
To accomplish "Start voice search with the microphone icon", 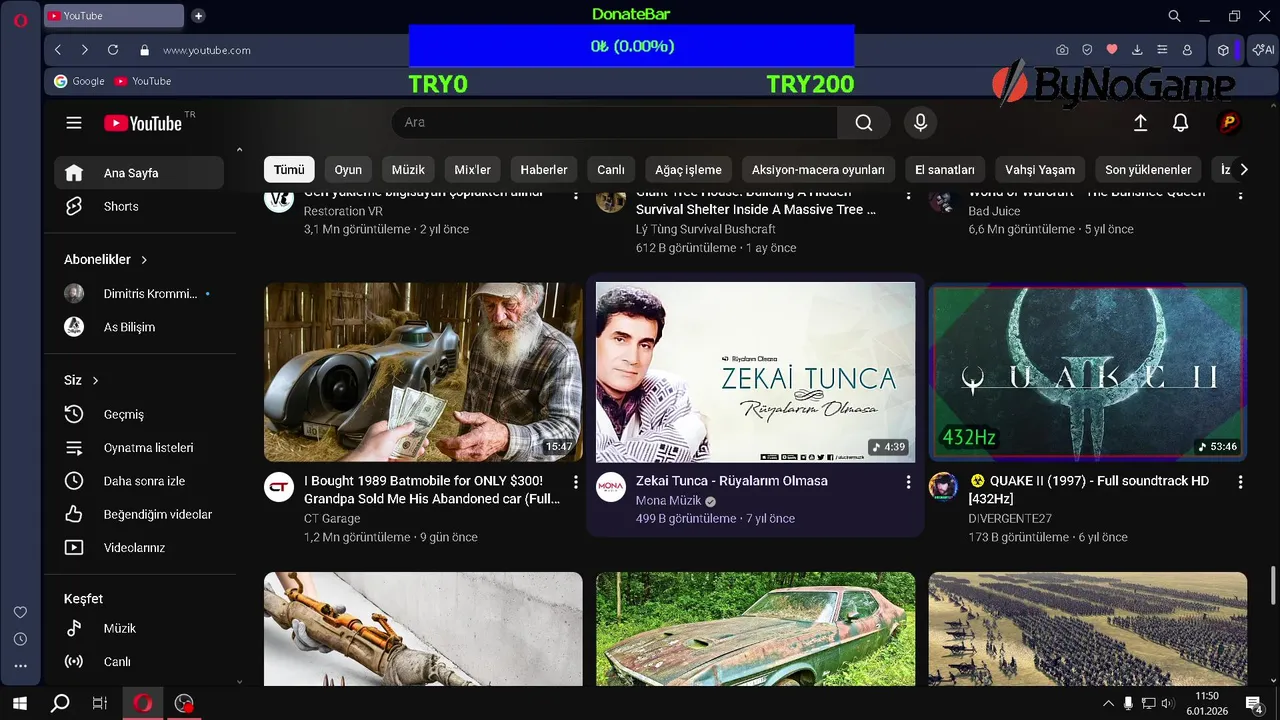I will click(920, 122).
